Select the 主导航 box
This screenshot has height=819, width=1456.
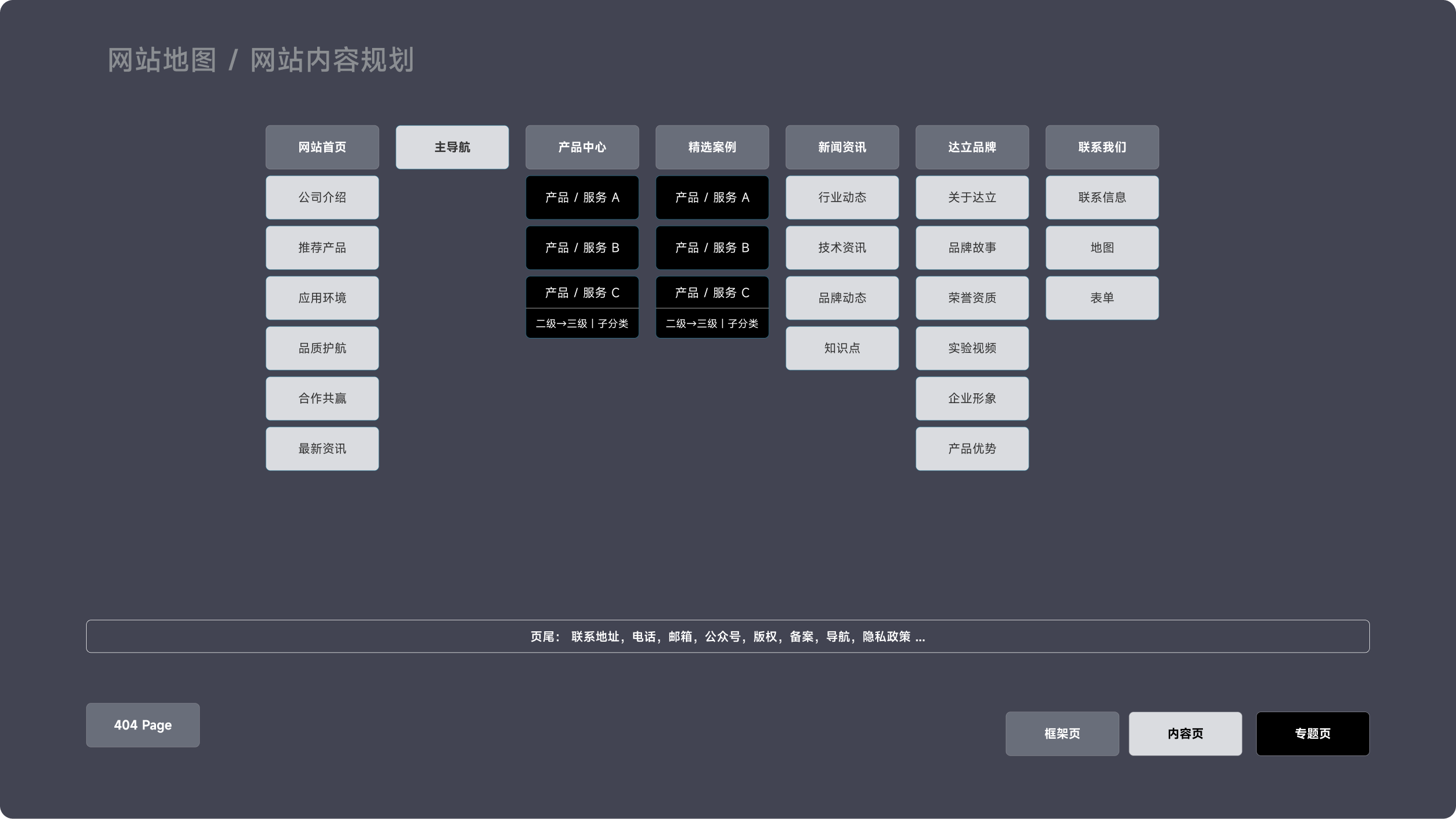[452, 147]
